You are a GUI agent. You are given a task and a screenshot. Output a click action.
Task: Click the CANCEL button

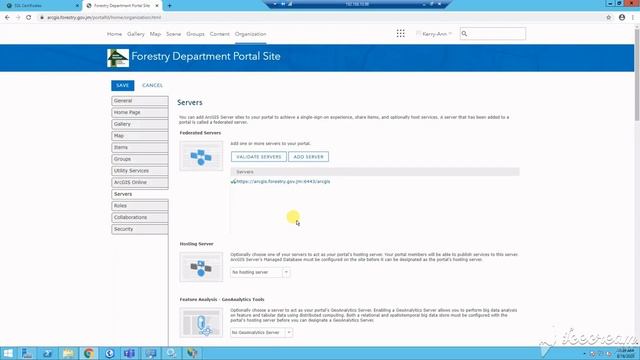(x=152, y=85)
